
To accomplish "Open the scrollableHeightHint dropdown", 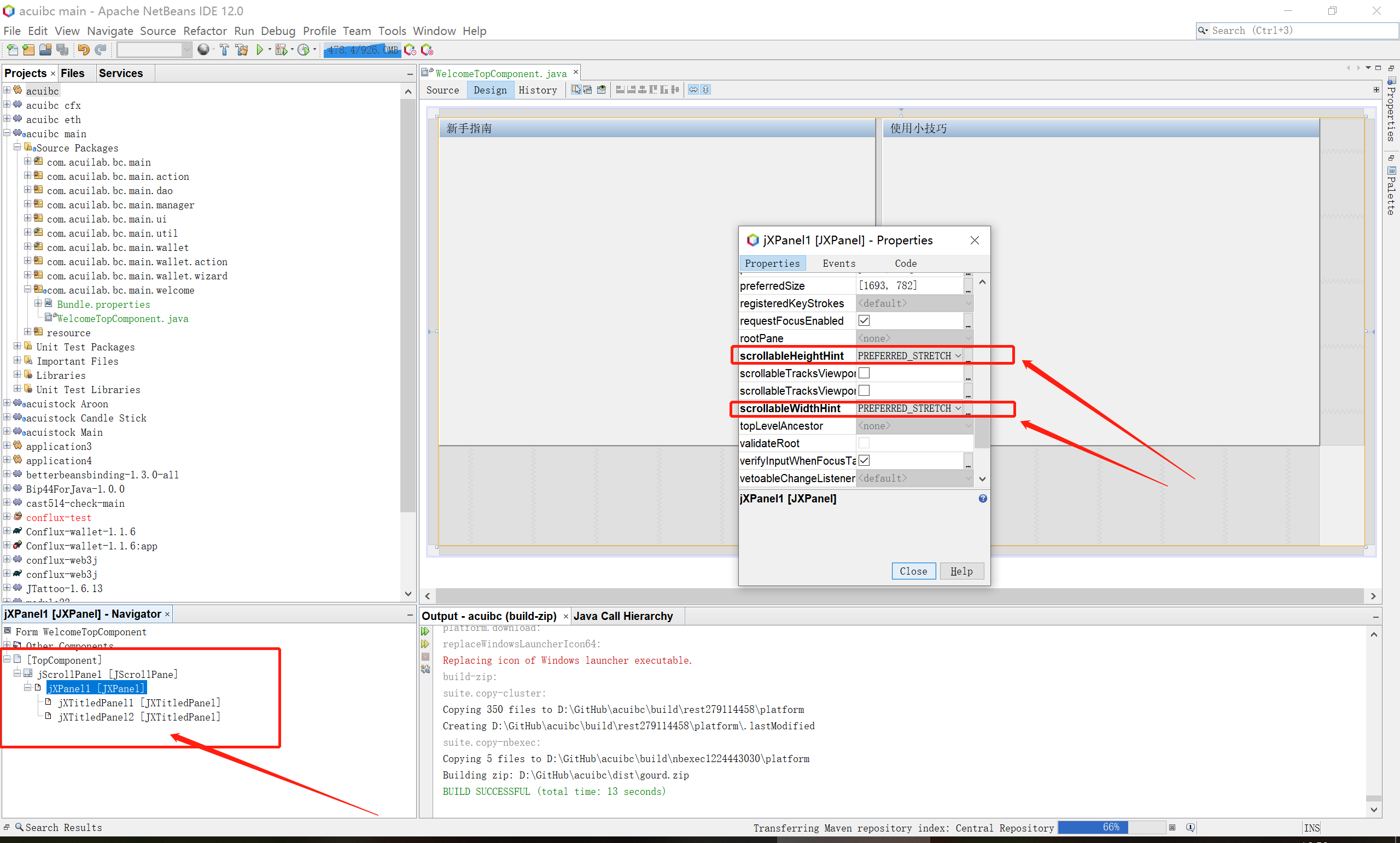I will pos(958,355).
